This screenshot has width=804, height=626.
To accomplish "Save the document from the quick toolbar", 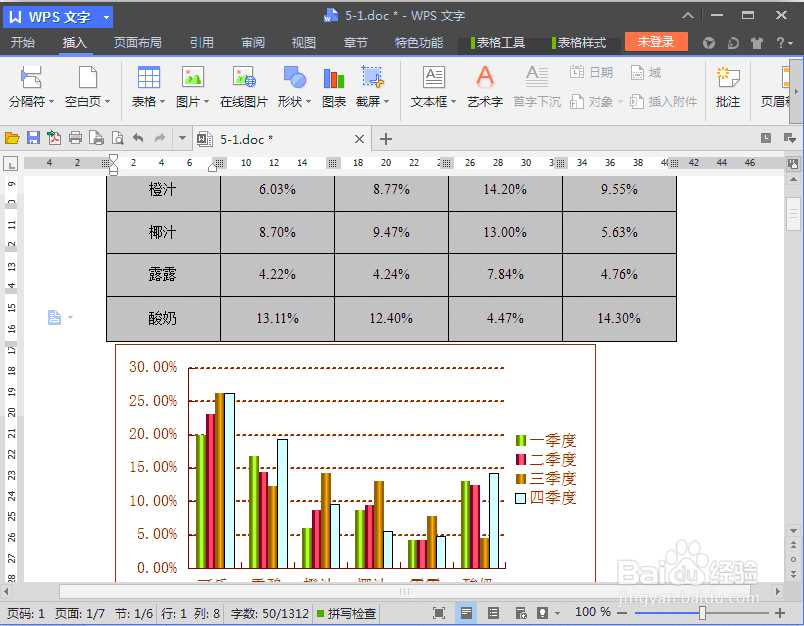I will 33,139.
